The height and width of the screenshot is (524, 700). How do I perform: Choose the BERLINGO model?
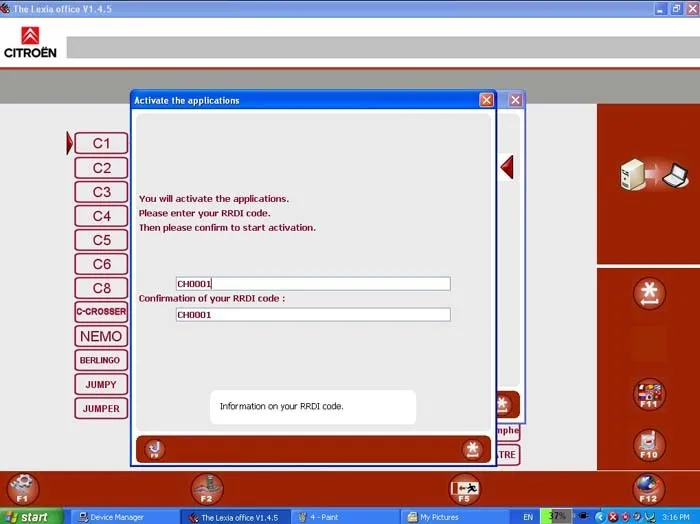click(x=101, y=360)
